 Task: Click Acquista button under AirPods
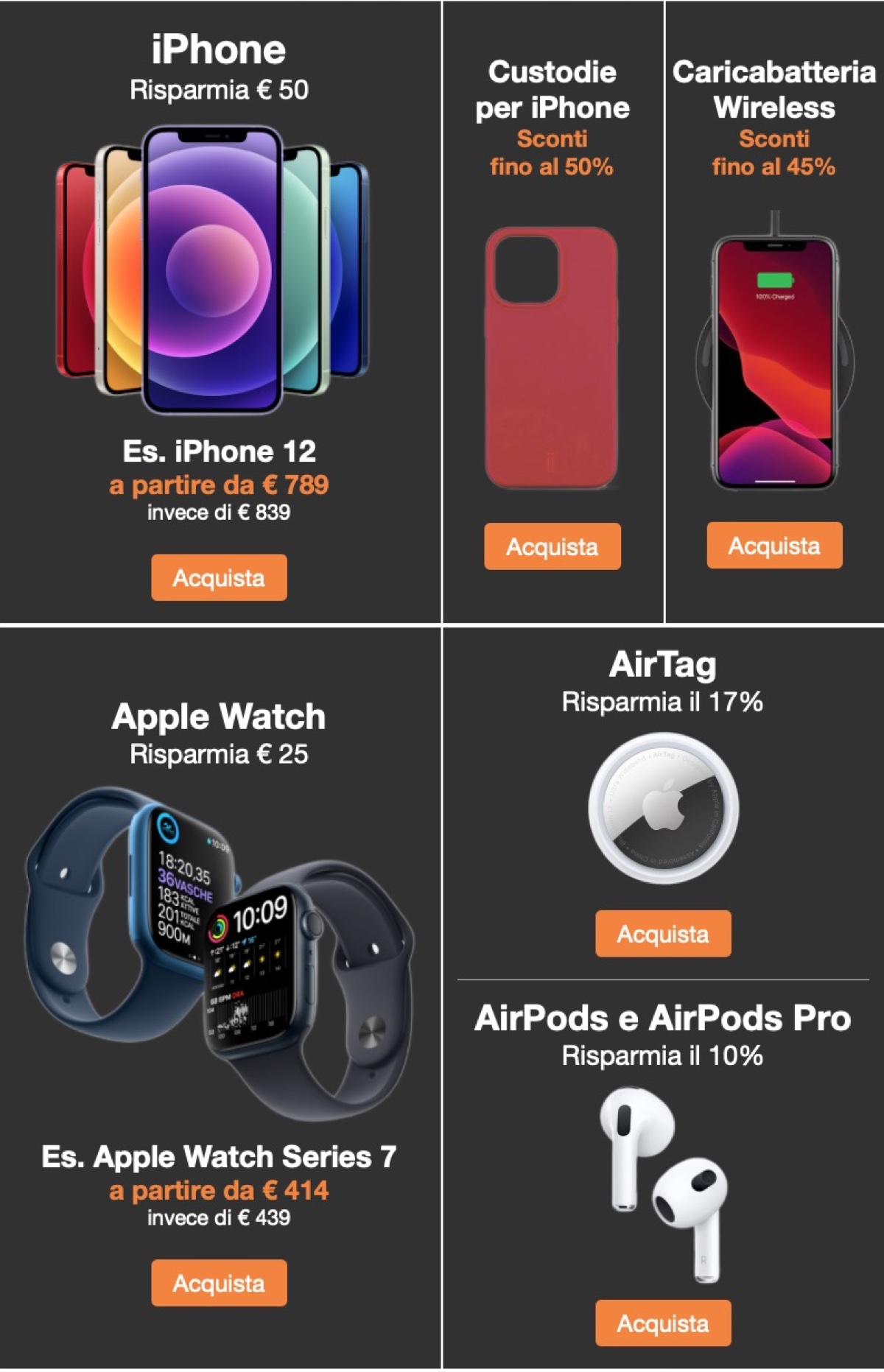(663, 1323)
